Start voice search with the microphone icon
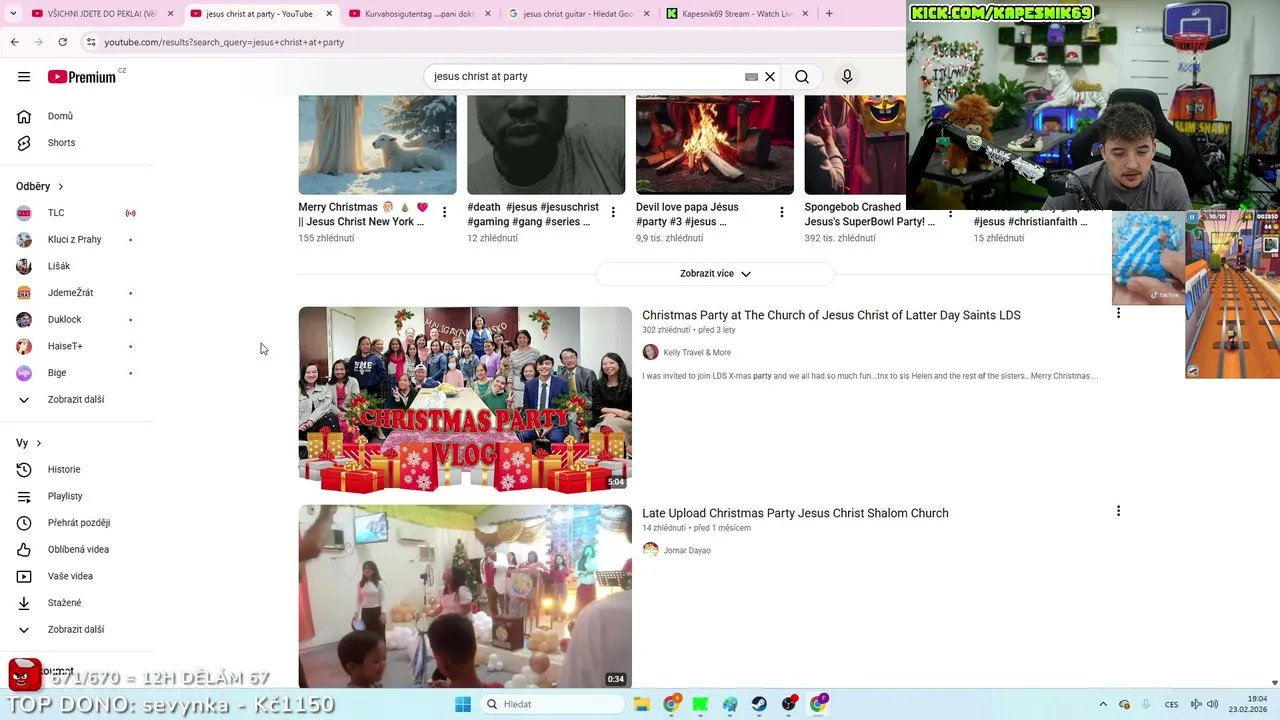Screen dimensions: 1280x720 tap(847, 77)
